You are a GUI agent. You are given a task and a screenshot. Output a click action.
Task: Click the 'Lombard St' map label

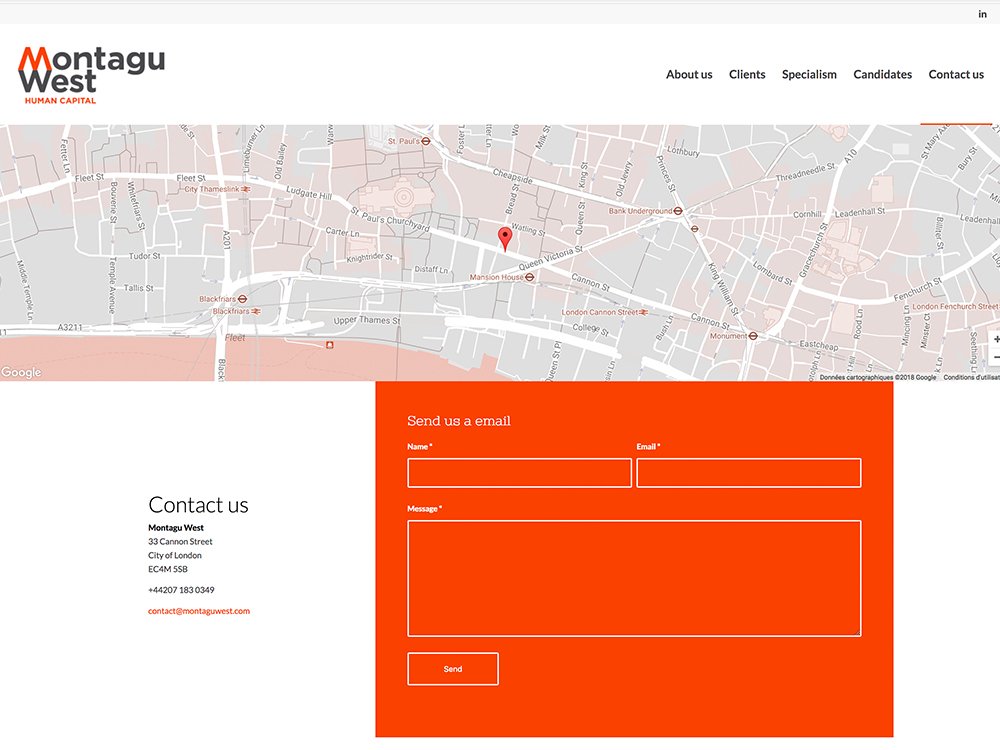[x=772, y=272]
